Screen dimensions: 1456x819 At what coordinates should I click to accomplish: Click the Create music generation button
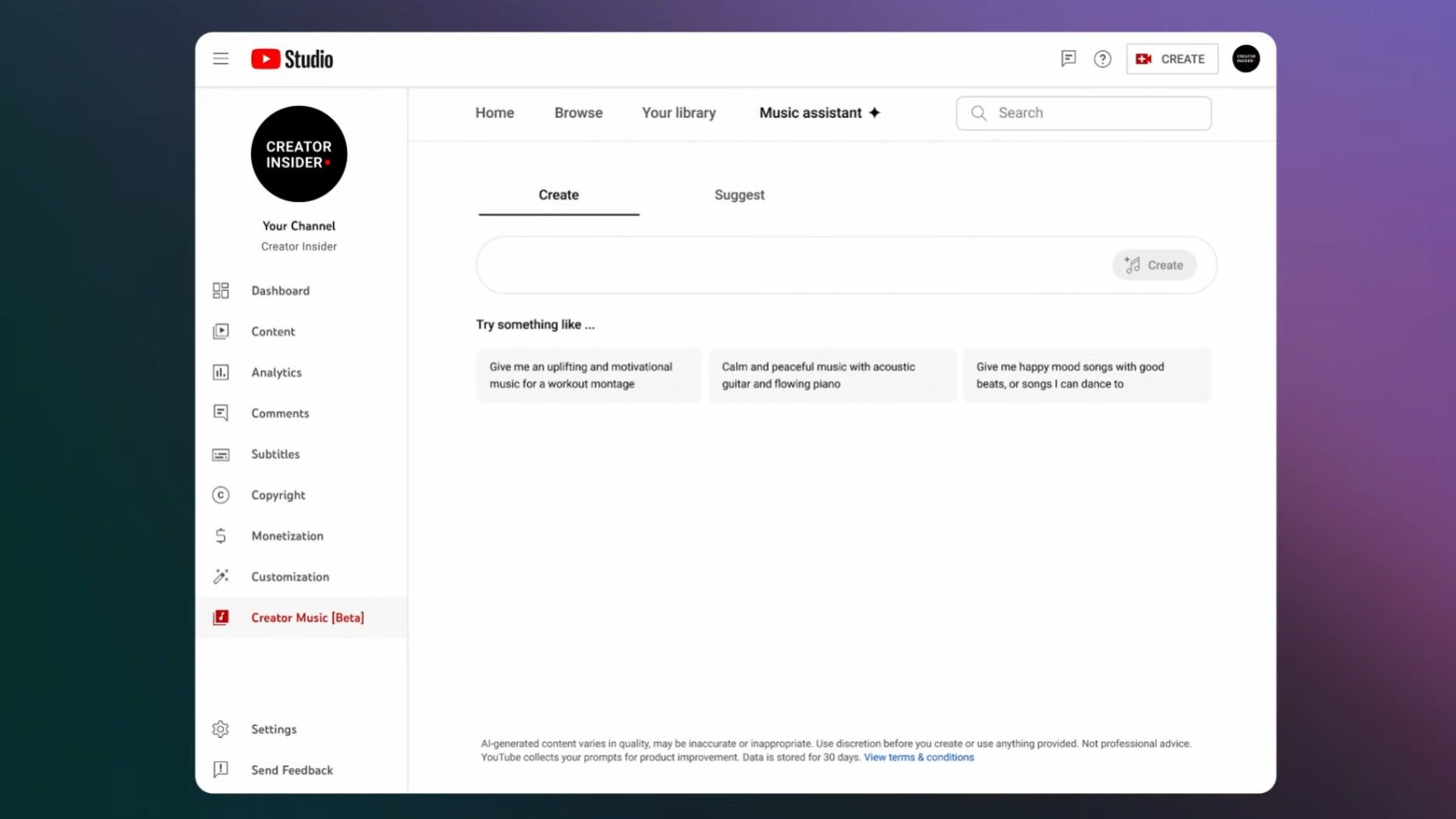click(1154, 265)
